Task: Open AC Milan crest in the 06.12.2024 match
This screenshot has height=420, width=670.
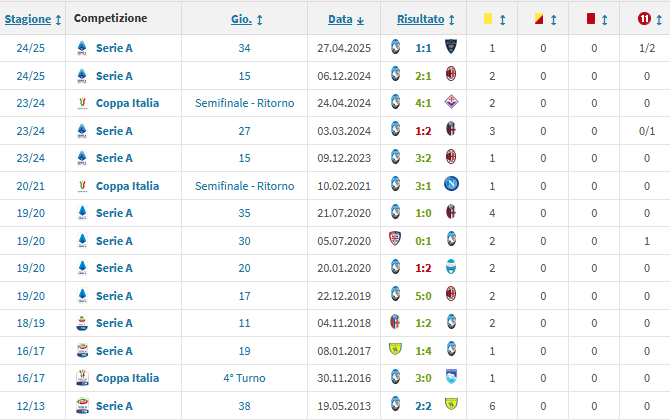Action: 451,74
